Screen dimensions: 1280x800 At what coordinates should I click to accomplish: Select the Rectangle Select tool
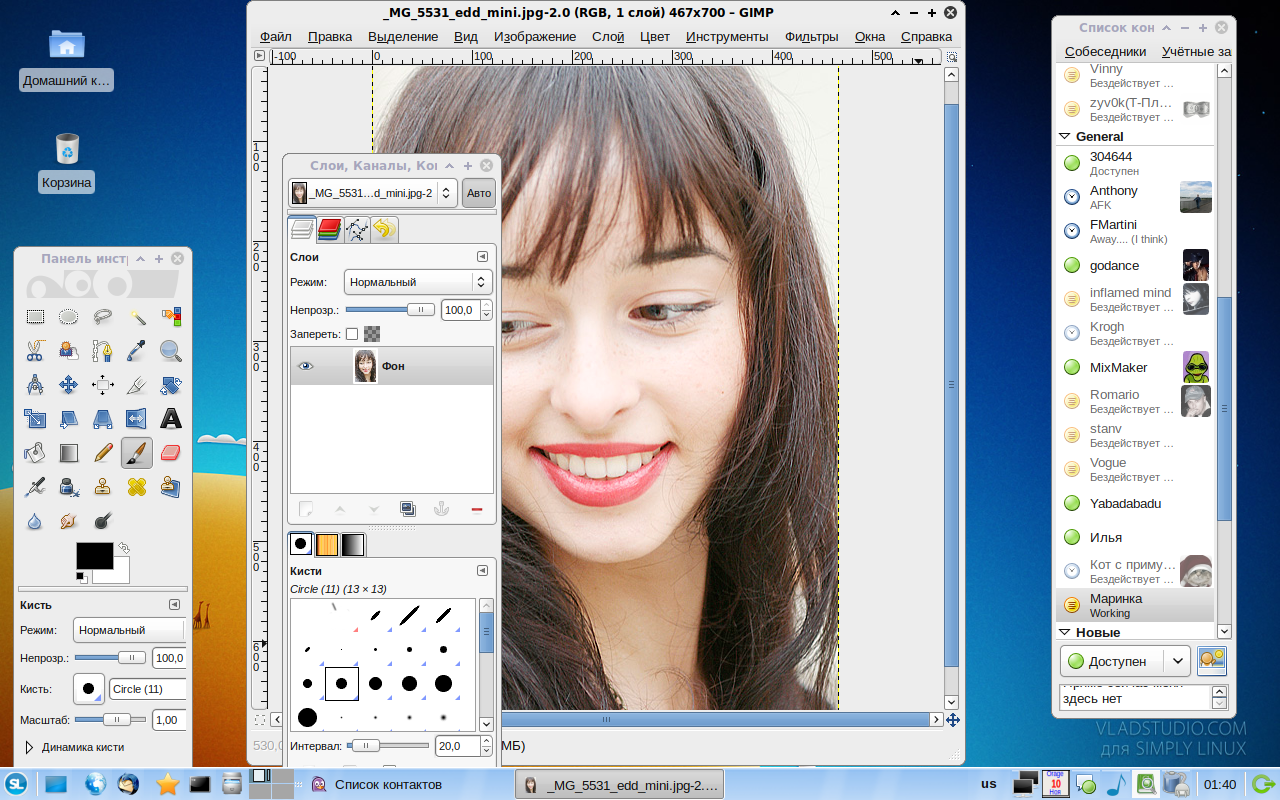(x=35, y=317)
